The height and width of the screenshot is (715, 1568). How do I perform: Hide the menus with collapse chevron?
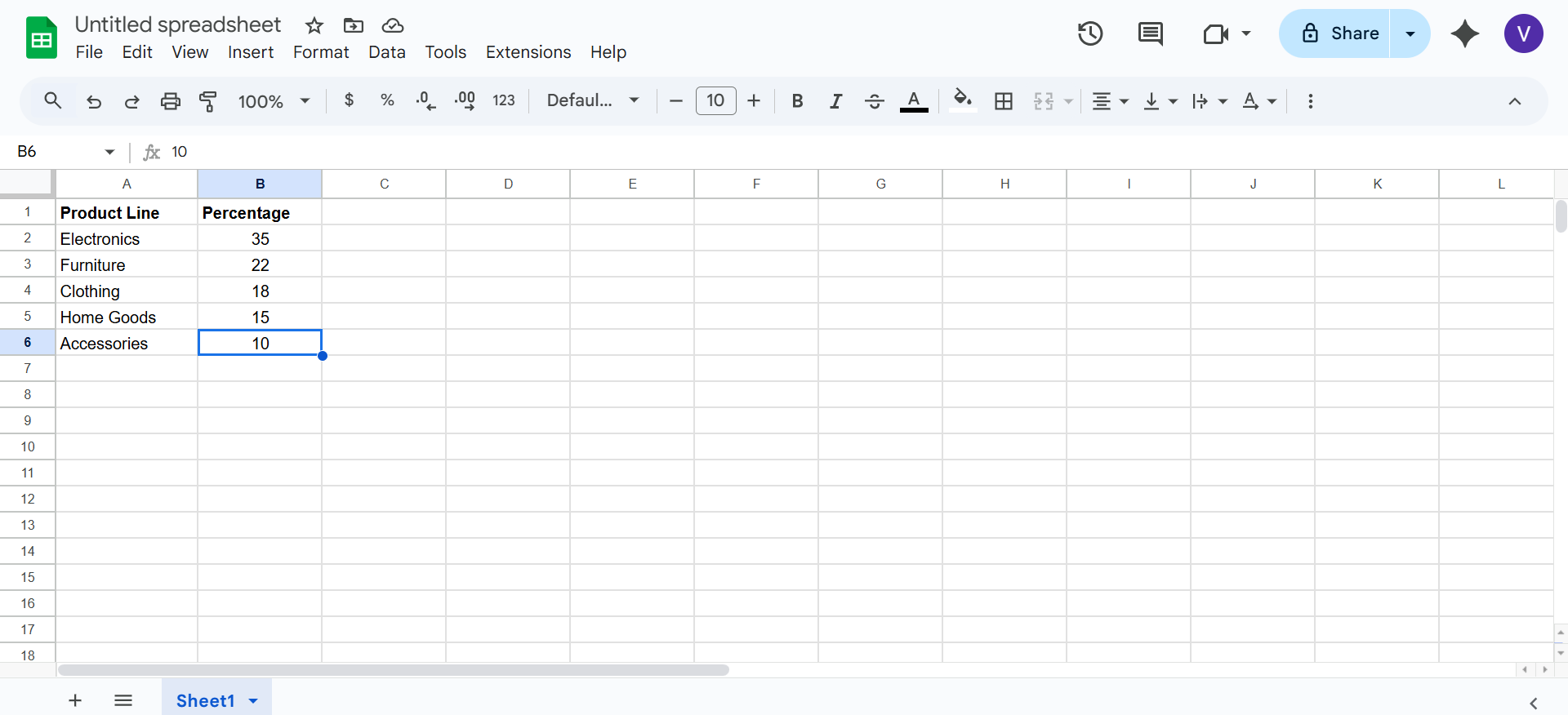[1515, 101]
